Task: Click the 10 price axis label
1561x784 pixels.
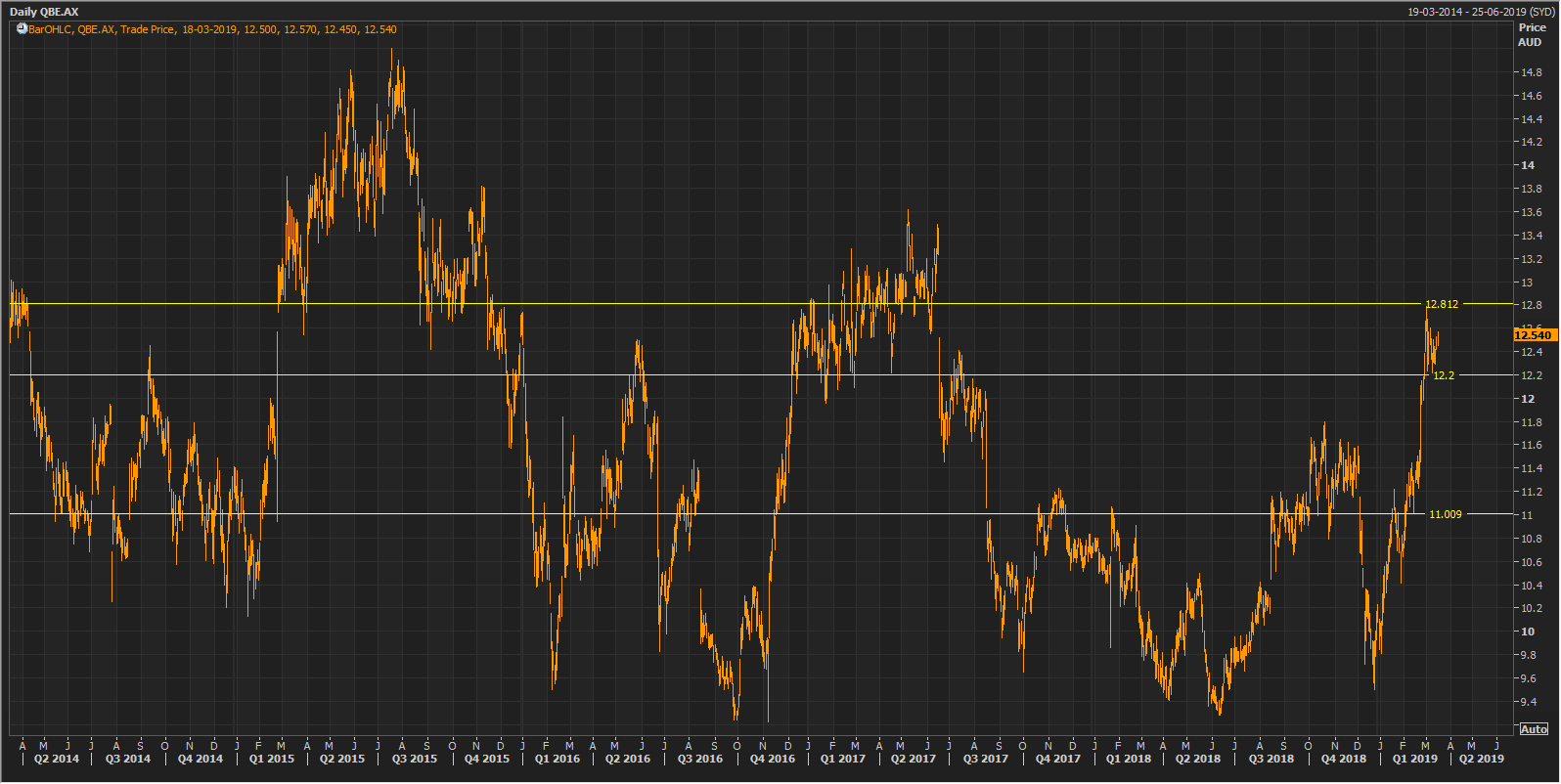Action: [x=1528, y=632]
